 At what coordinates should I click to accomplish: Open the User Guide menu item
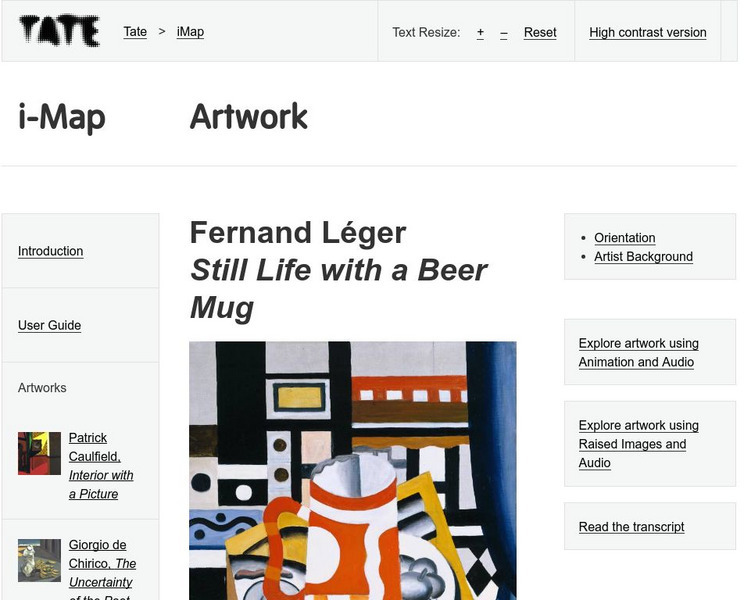(x=50, y=325)
